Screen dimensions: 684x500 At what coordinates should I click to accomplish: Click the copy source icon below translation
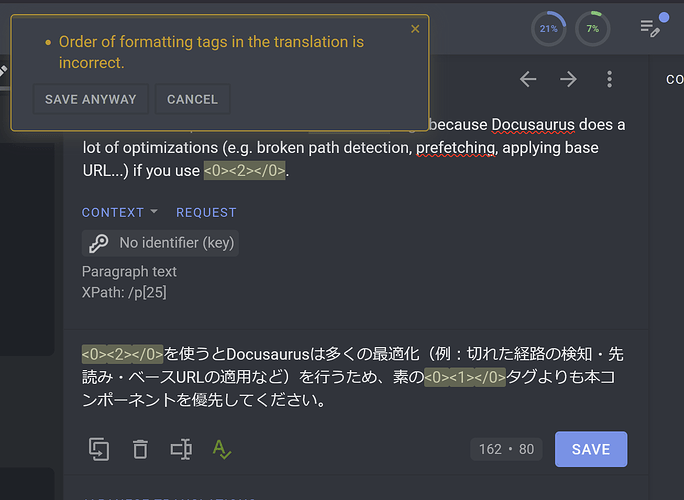click(x=99, y=449)
